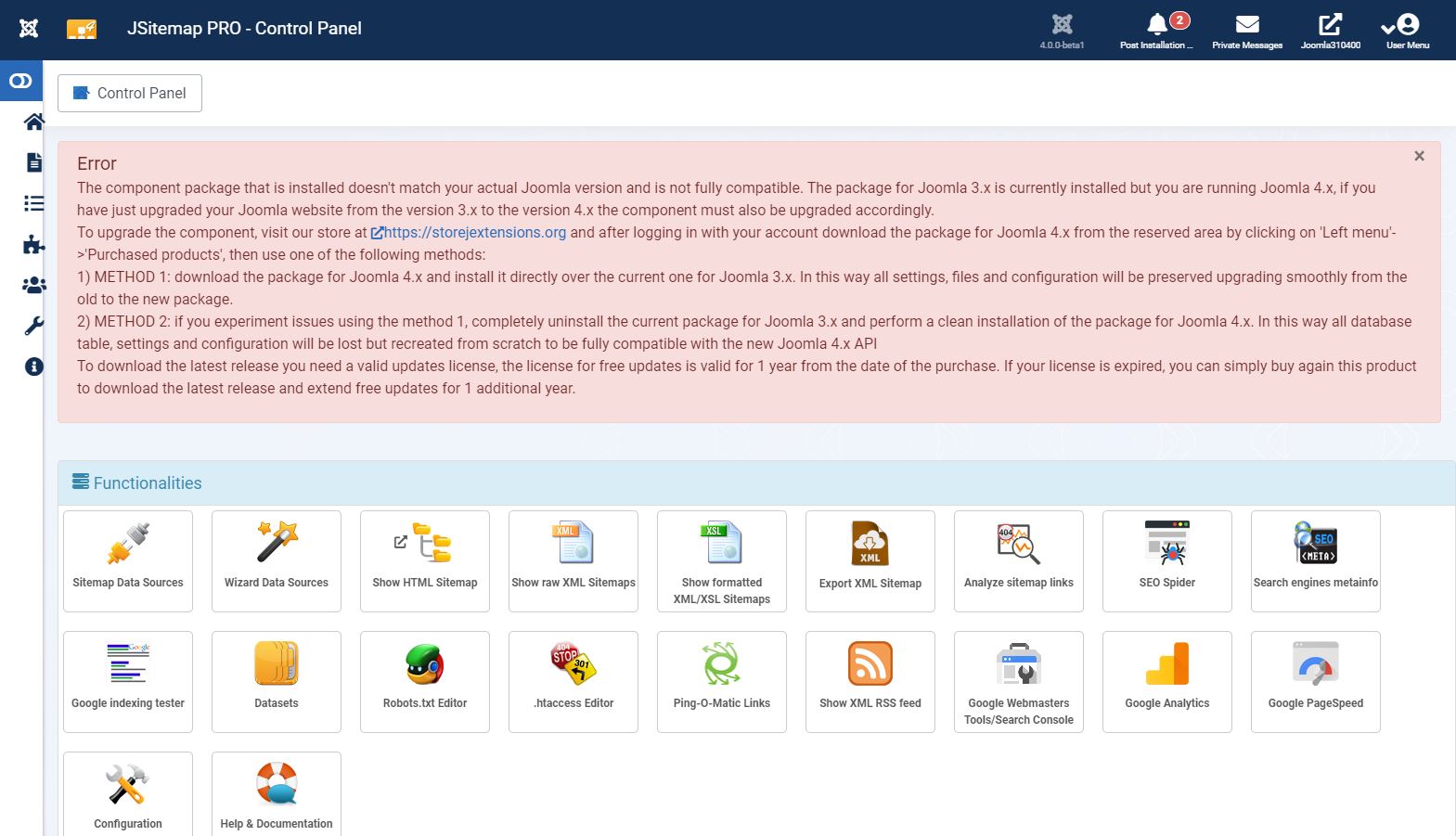Open Google PageSpeed
1456x836 pixels.
[1316, 682]
